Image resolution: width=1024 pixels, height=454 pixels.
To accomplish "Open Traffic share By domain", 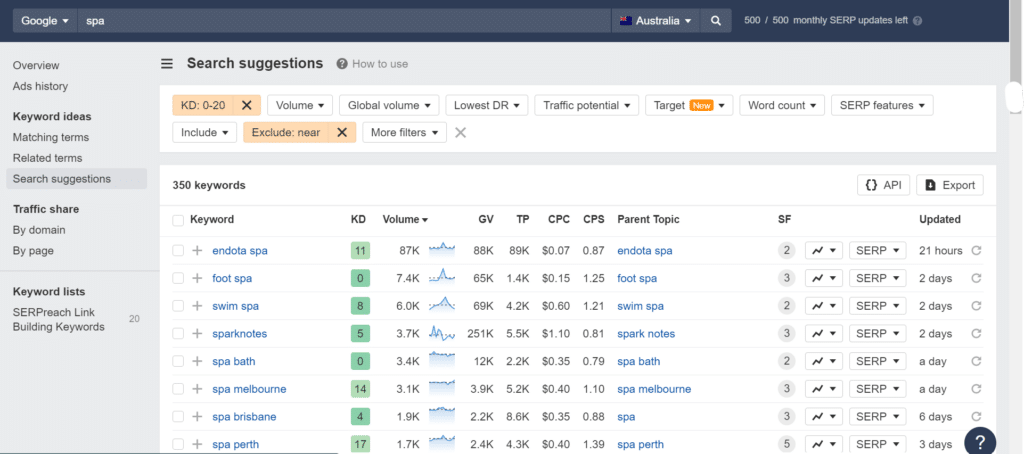I will [39, 230].
